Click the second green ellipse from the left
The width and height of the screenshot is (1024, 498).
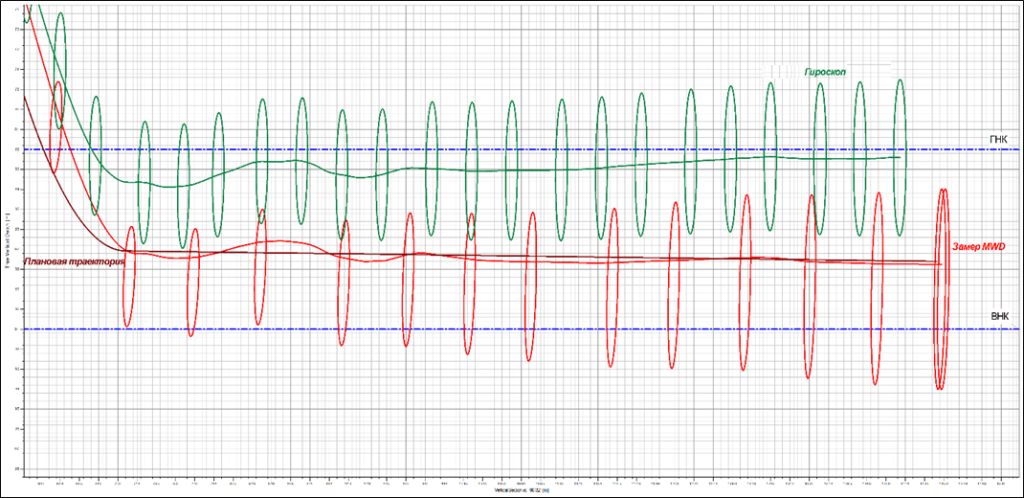tap(96, 155)
